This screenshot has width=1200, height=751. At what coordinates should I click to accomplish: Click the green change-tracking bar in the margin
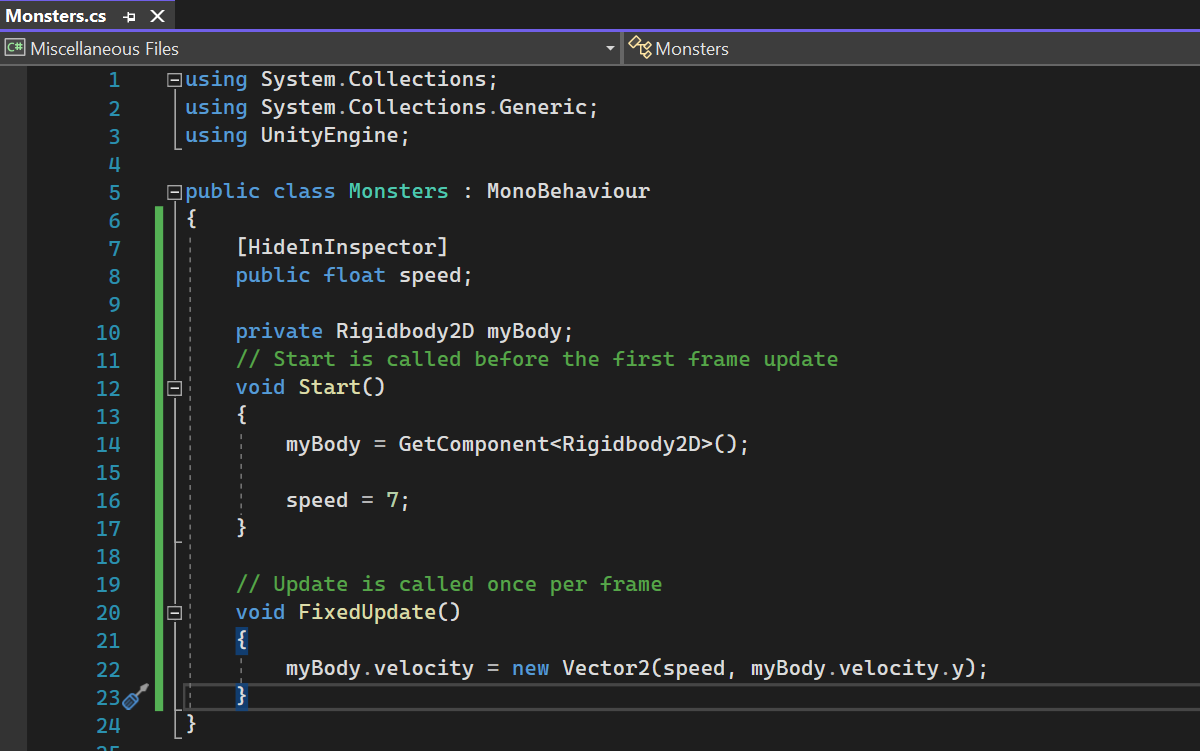point(160,400)
